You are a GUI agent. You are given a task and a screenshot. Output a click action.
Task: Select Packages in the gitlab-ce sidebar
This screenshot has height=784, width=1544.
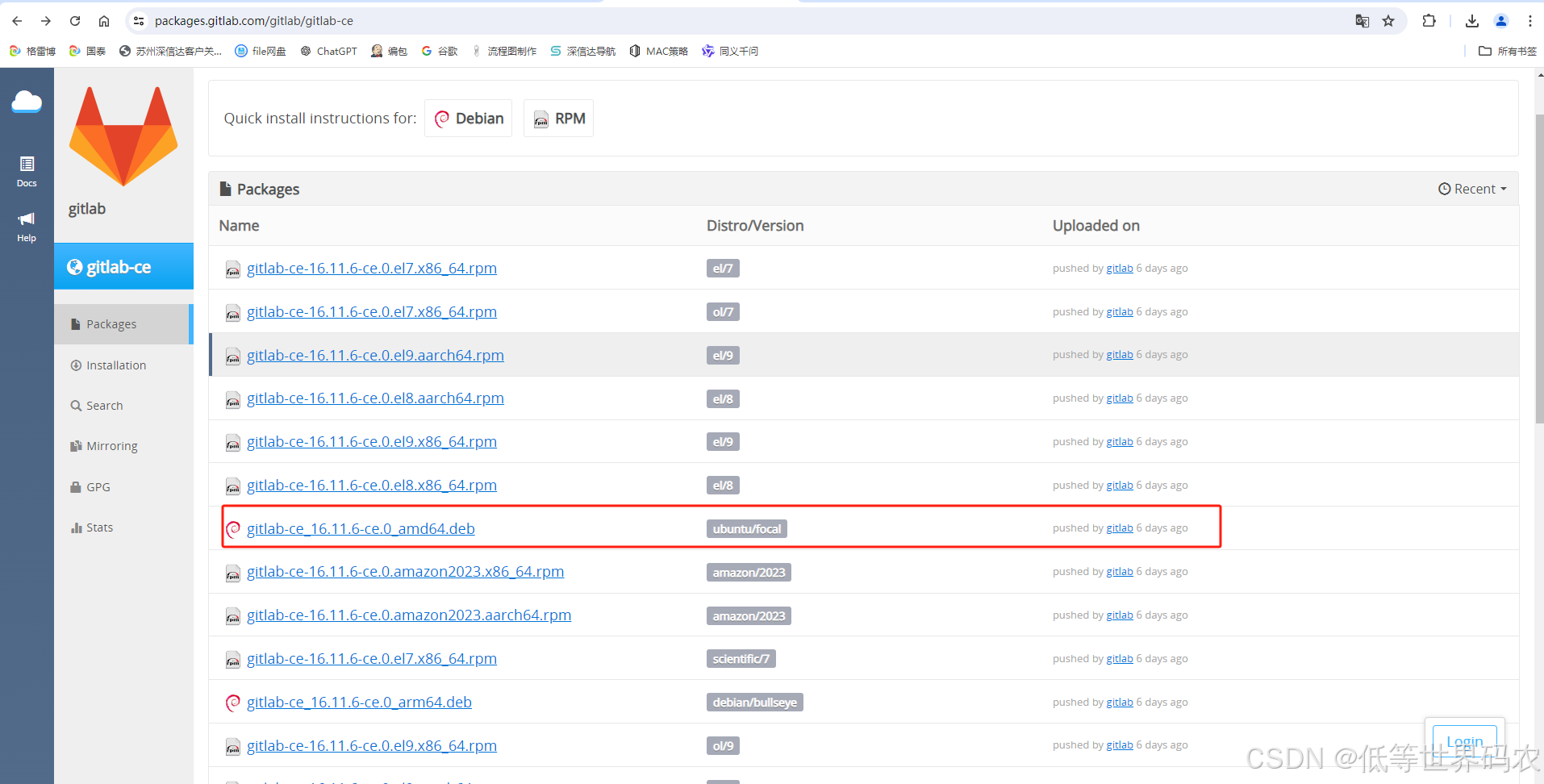111,323
